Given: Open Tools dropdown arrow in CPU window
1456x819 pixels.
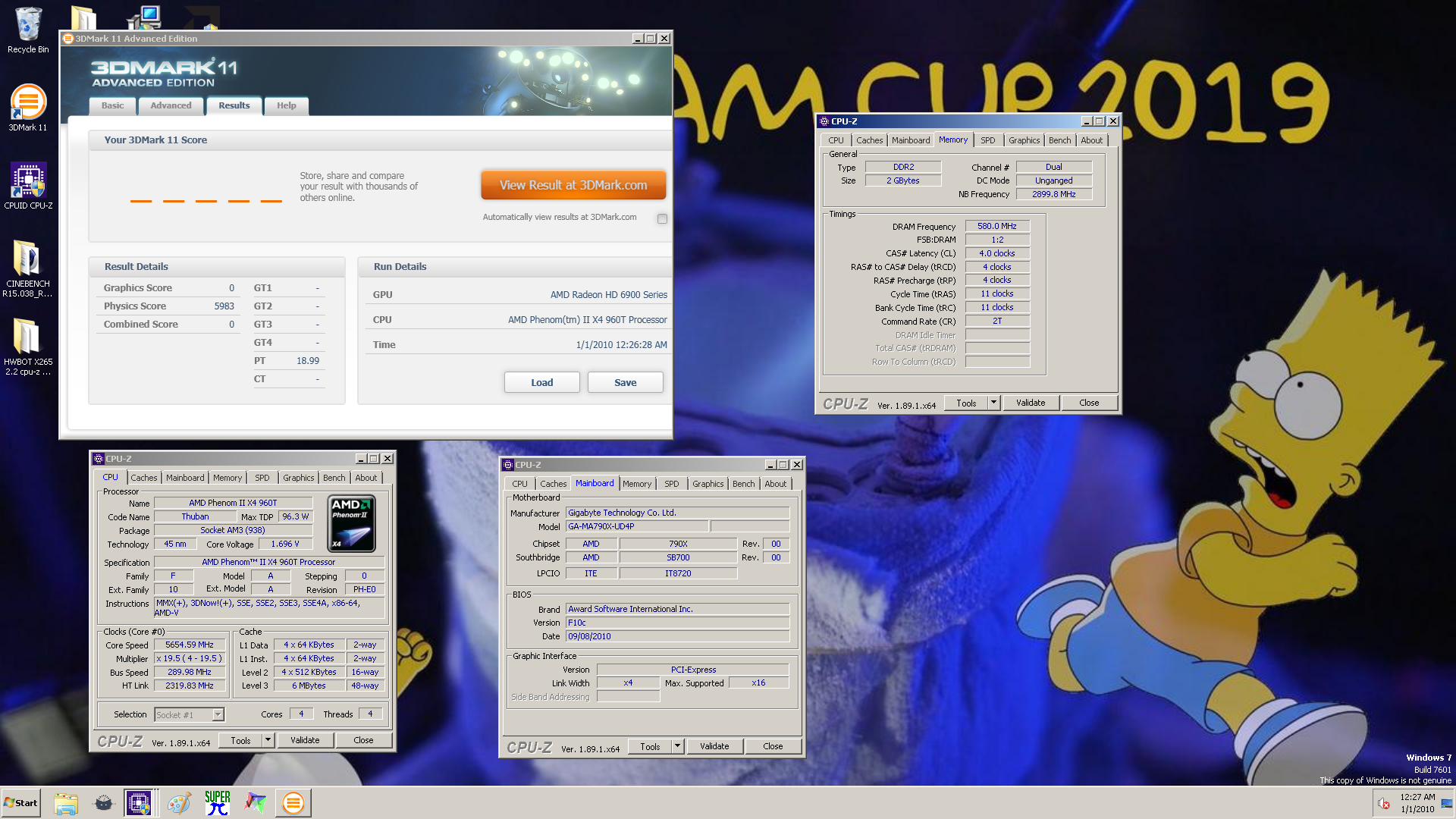Looking at the screenshot, I should pyautogui.click(x=268, y=740).
